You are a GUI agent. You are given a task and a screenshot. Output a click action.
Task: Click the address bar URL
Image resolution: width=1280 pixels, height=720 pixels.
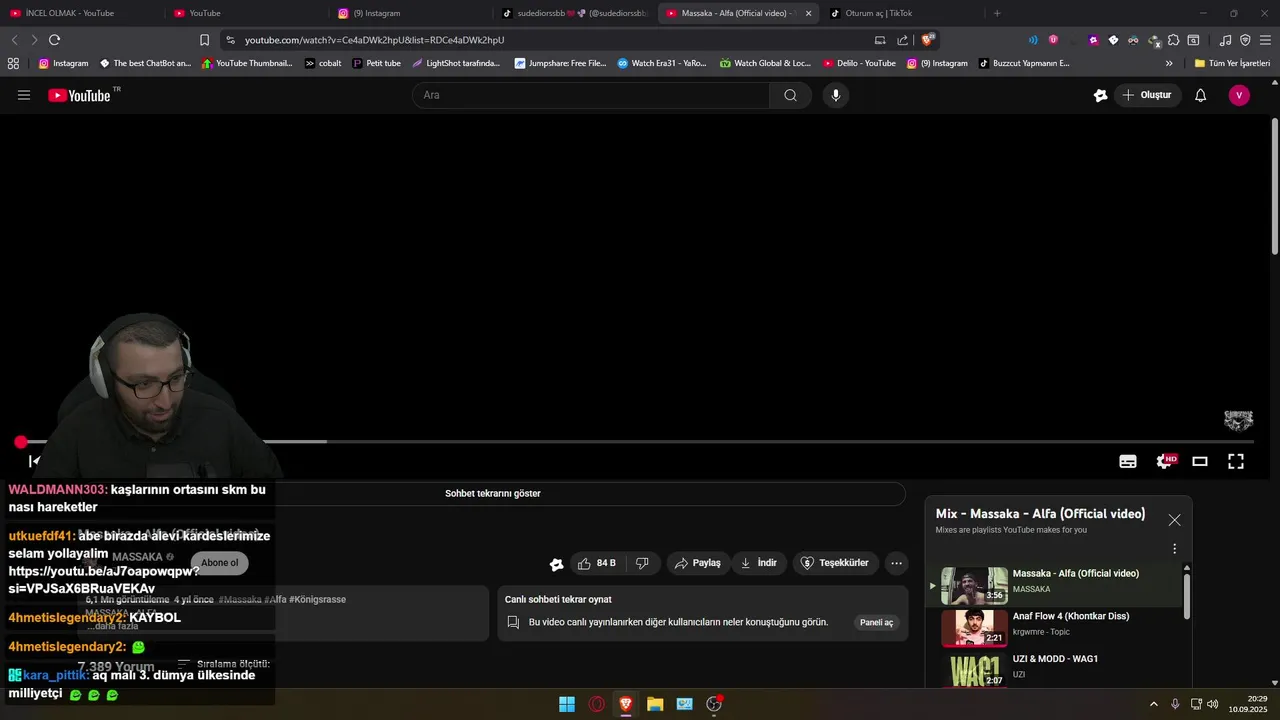pyautogui.click(x=374, y=40)
